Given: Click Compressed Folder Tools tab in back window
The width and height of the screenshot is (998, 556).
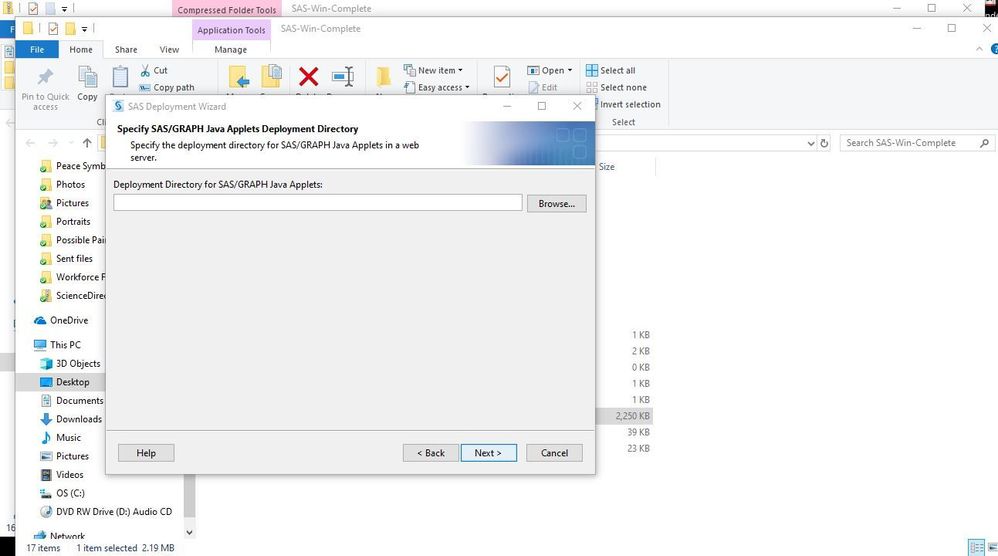Looking at the screenshot, I should click(227, 10).
